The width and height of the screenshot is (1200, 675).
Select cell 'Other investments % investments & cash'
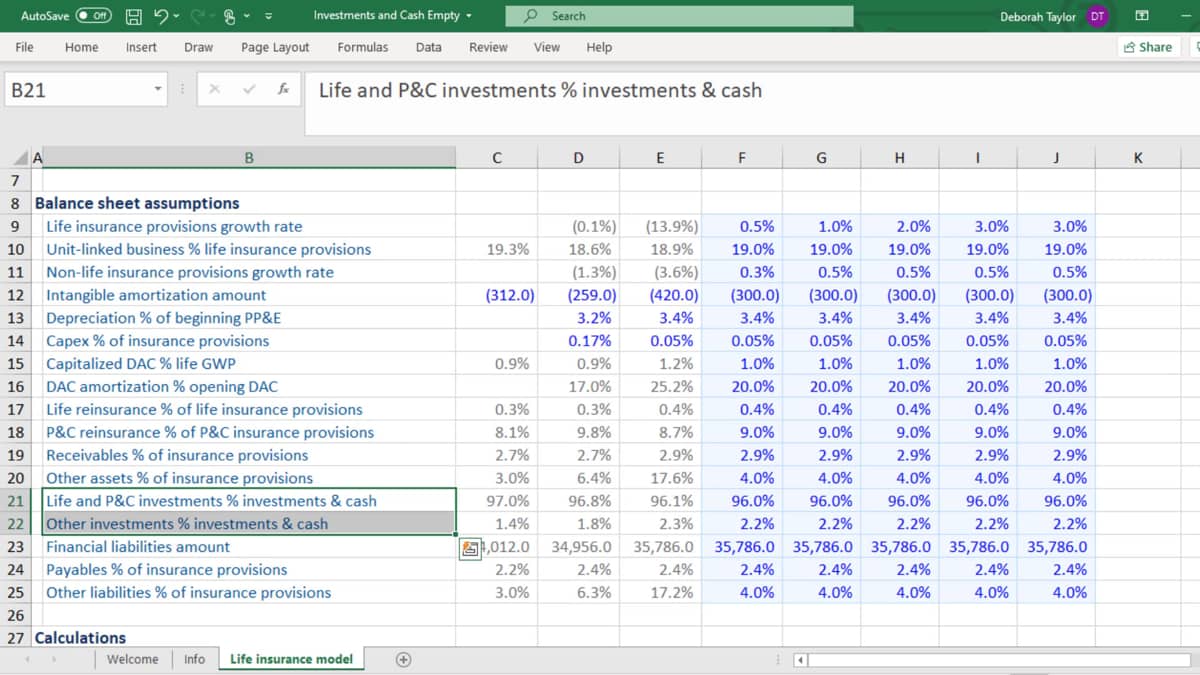[x=249, y=524]
